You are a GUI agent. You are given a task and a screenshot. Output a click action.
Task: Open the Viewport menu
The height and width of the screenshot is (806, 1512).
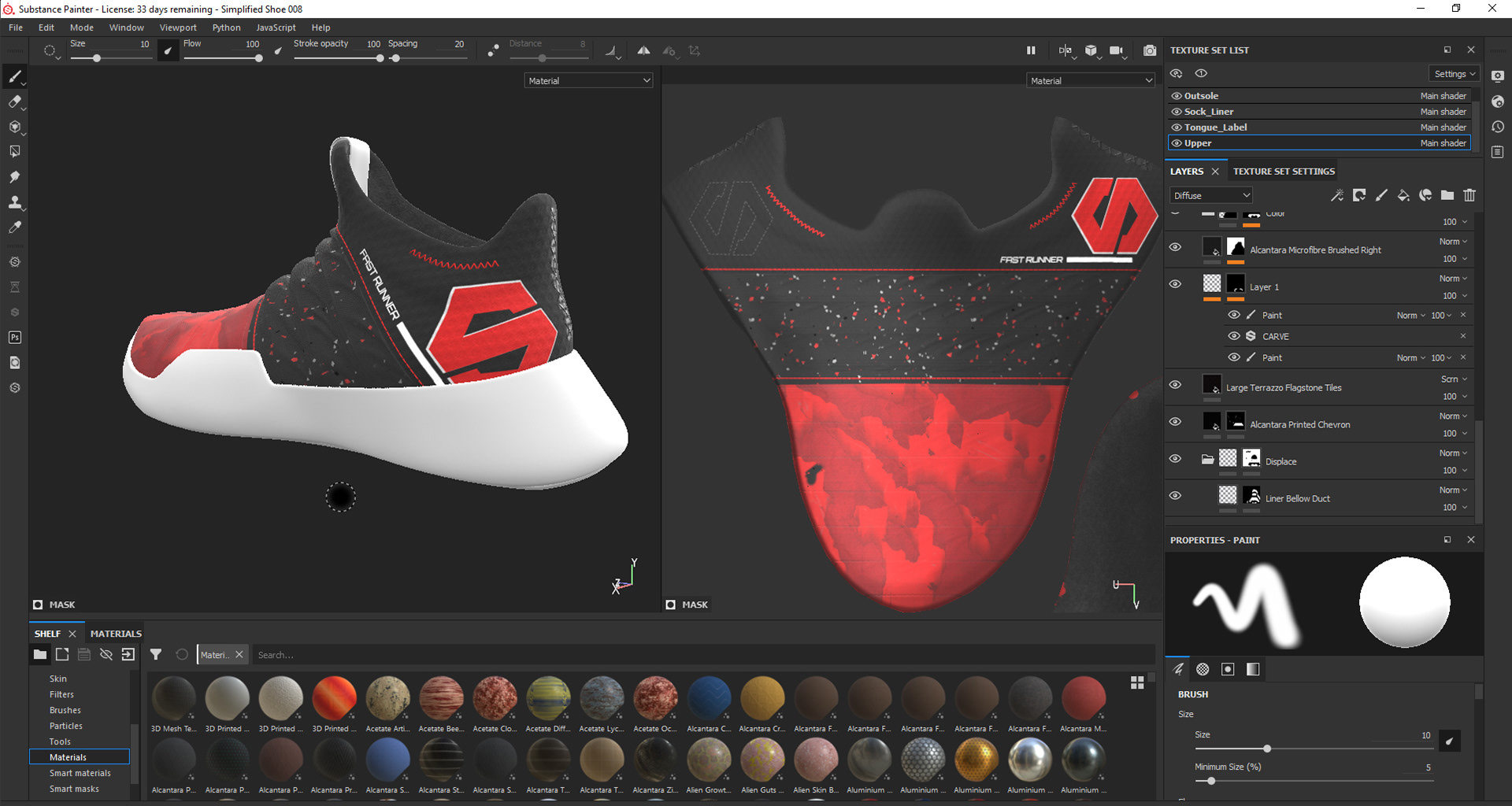(177, 27)
